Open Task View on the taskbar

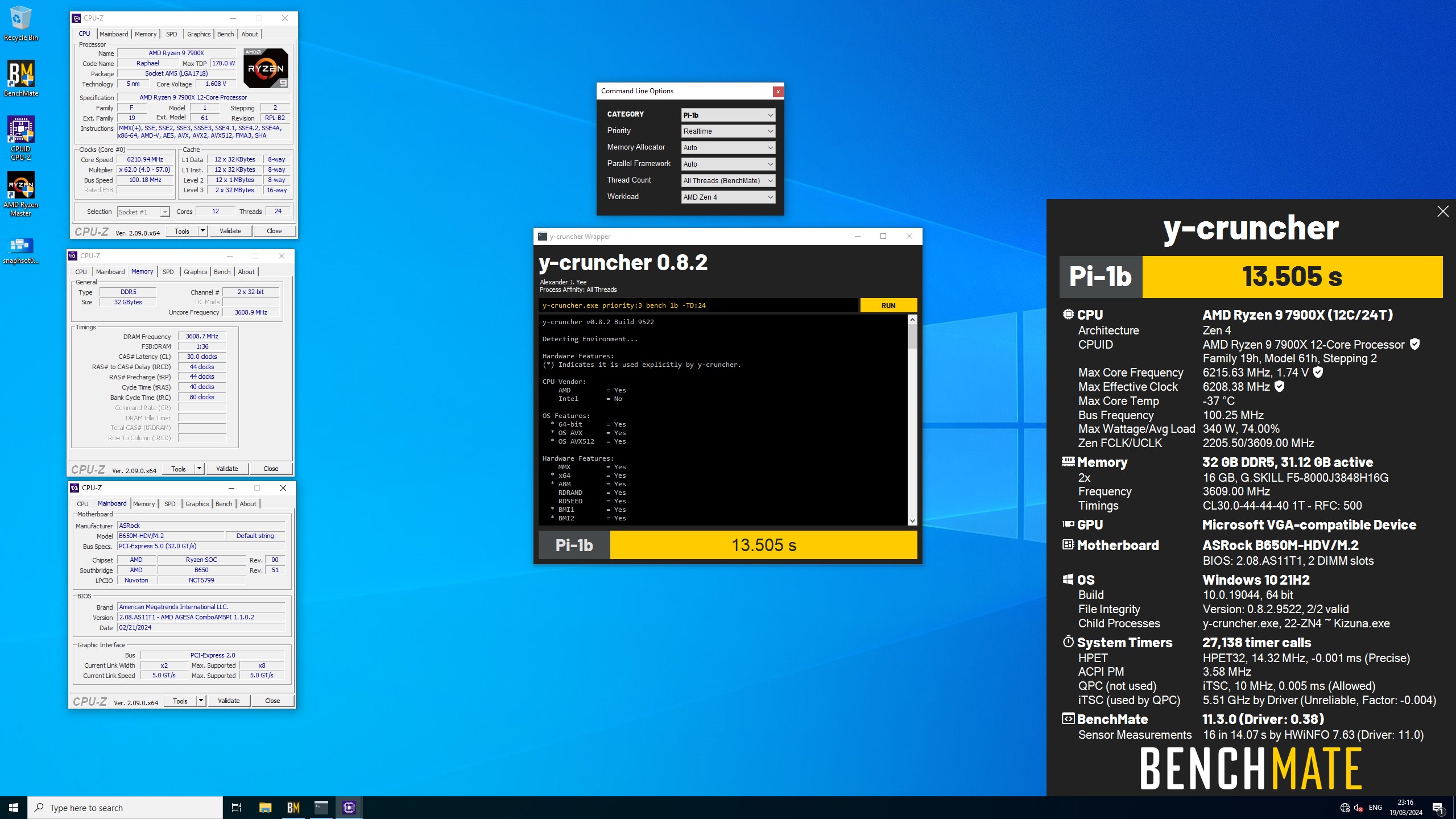tap(237, 808)
